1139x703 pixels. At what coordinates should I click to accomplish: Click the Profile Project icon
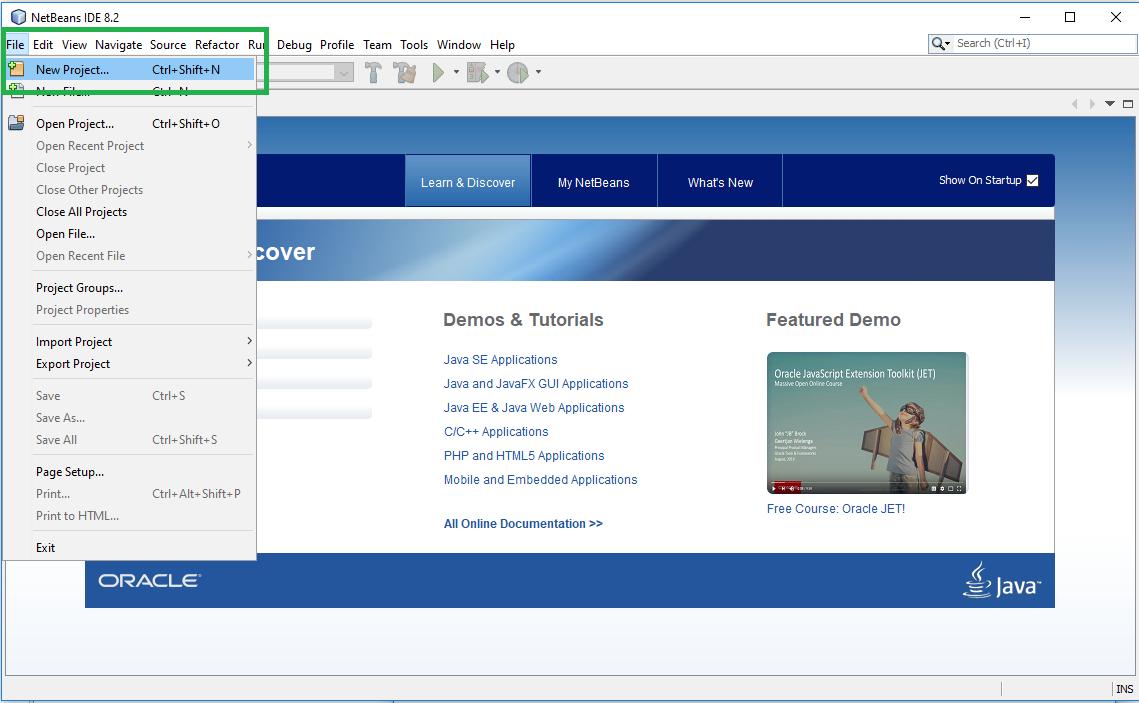coord(518,72)
